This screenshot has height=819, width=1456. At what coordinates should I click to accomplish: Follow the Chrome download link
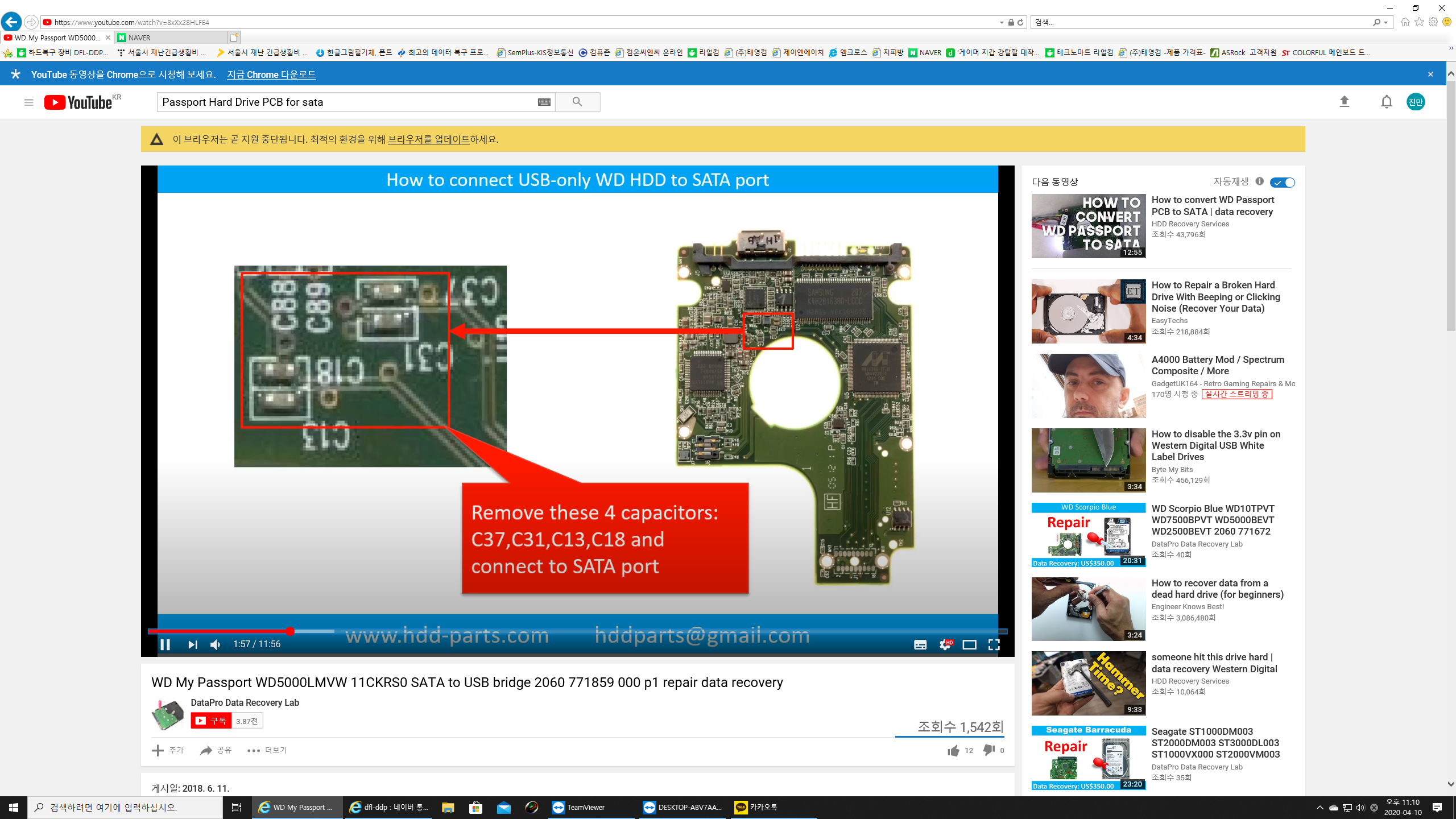pos(271,75)
